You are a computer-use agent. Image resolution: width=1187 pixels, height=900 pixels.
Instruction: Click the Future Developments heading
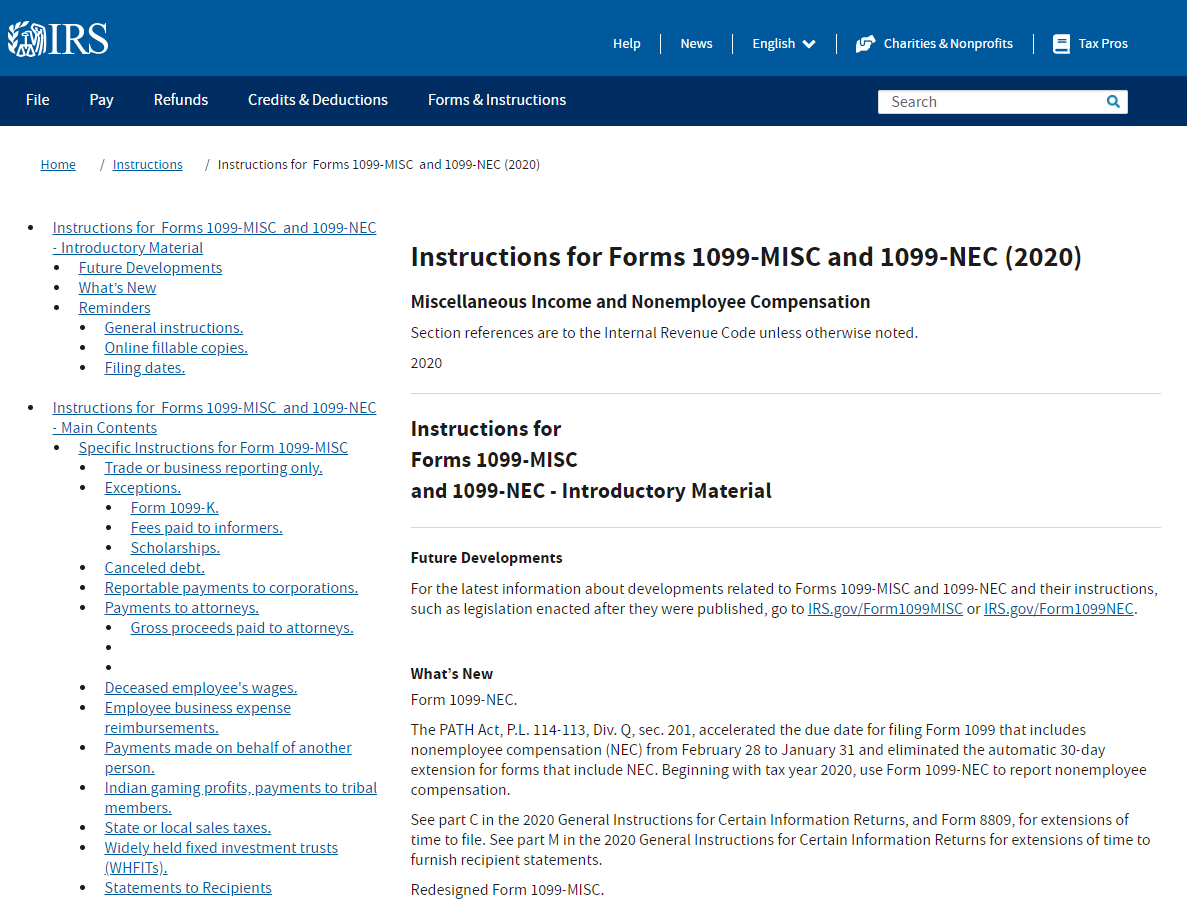(487, 558)
